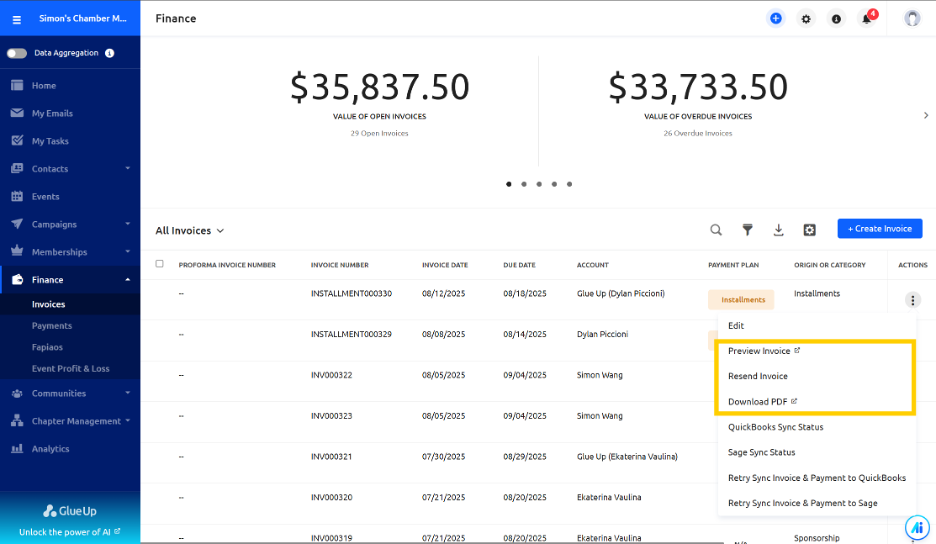The height and width of the screenshot is (544, 936).
Task: Click the info circle icon in header
Action: coord(836,19)
